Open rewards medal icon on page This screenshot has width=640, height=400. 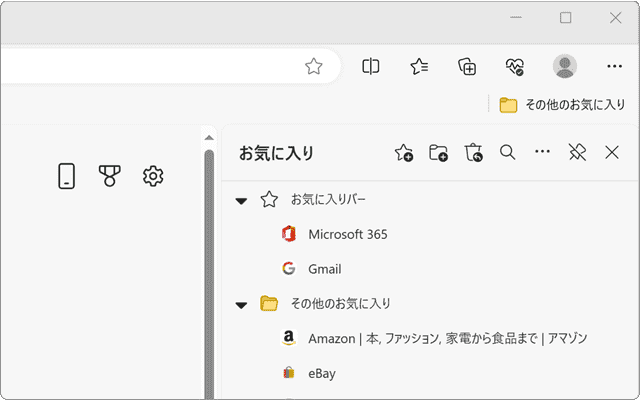click(x=110, y=176)
